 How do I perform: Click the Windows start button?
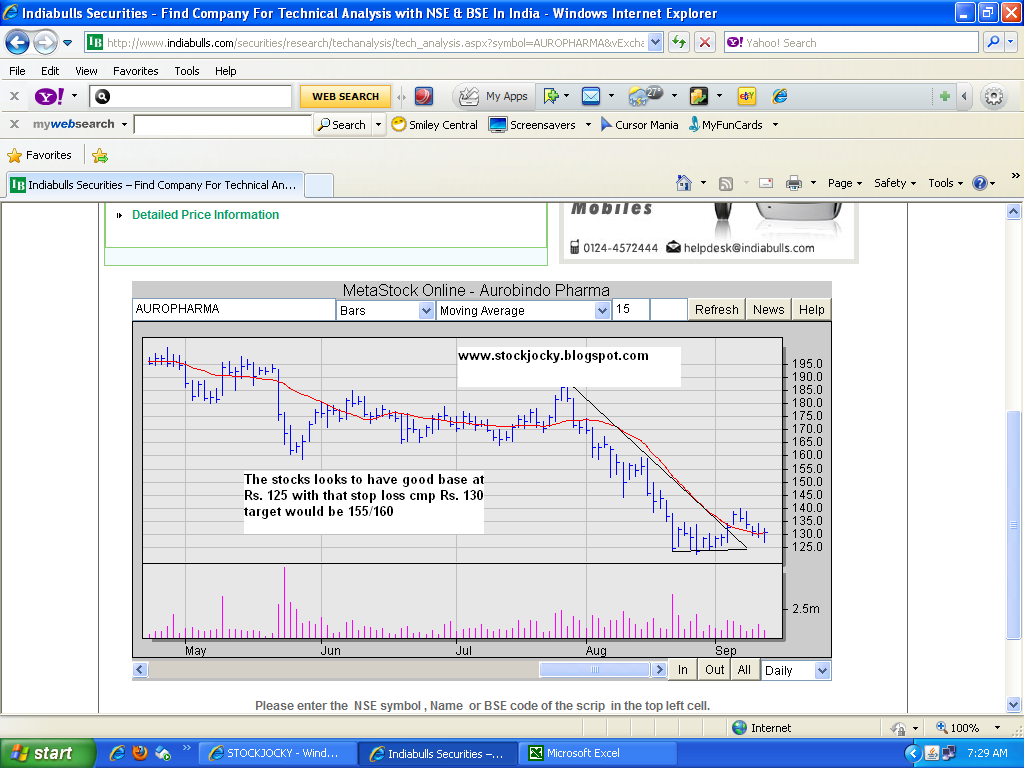(x=48, y=753)
